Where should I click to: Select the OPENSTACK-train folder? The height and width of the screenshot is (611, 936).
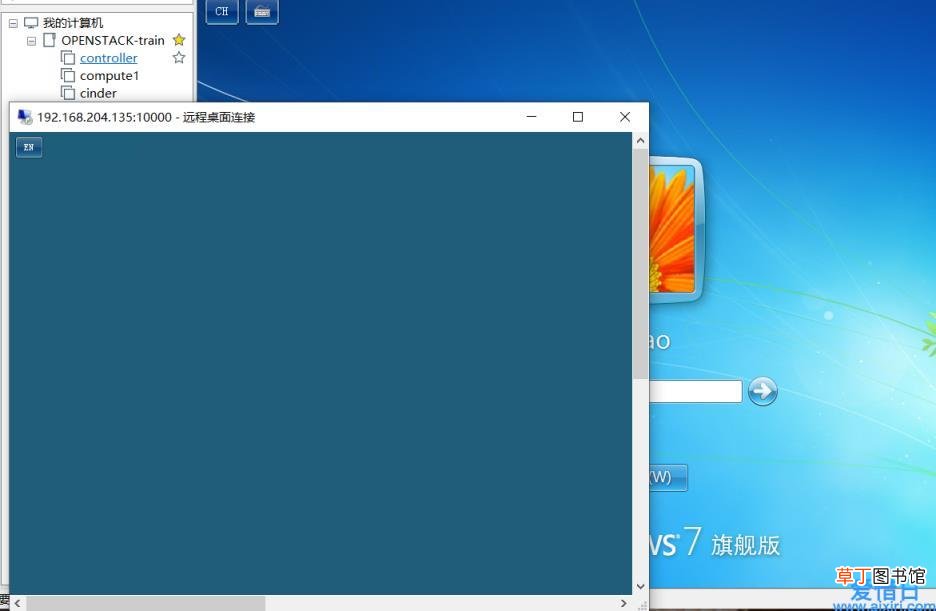click(113, 41)
